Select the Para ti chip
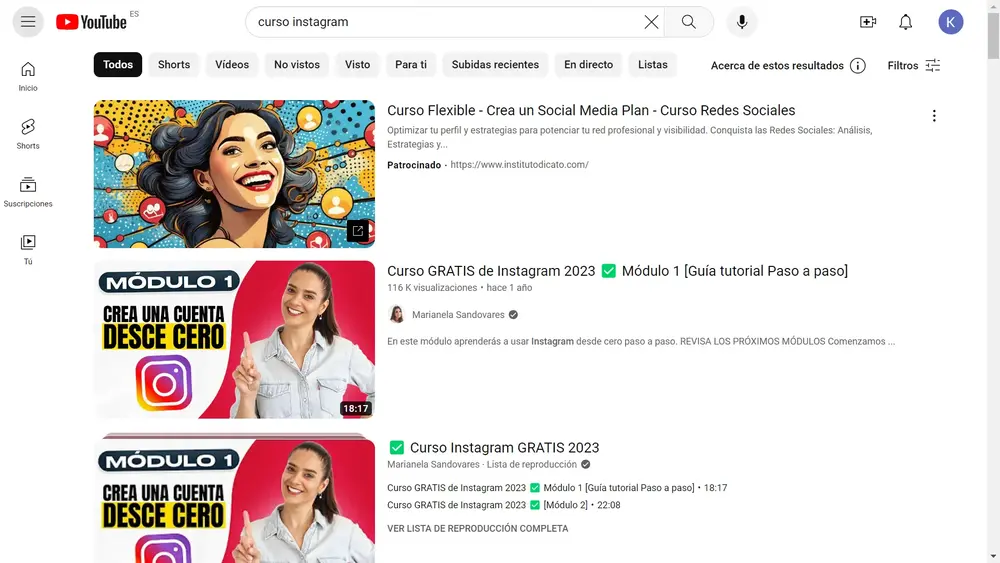The height and width of the screenshot is (563, 1000). [411, 64]
